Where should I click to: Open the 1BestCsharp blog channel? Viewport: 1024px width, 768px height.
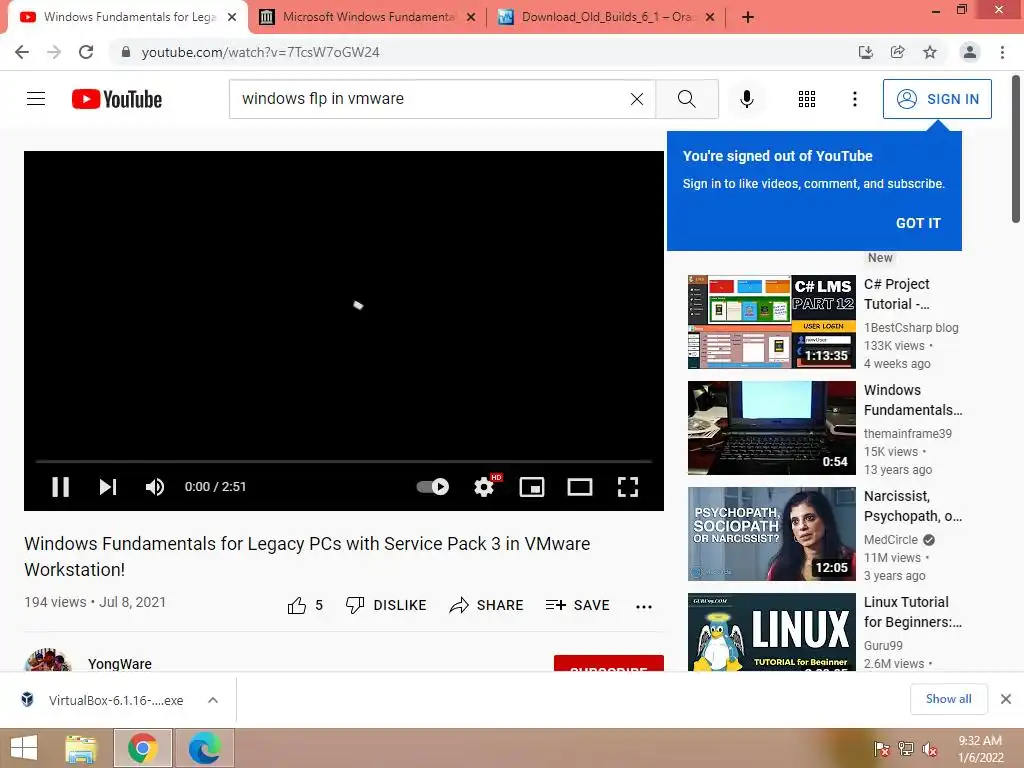point(911,327)
